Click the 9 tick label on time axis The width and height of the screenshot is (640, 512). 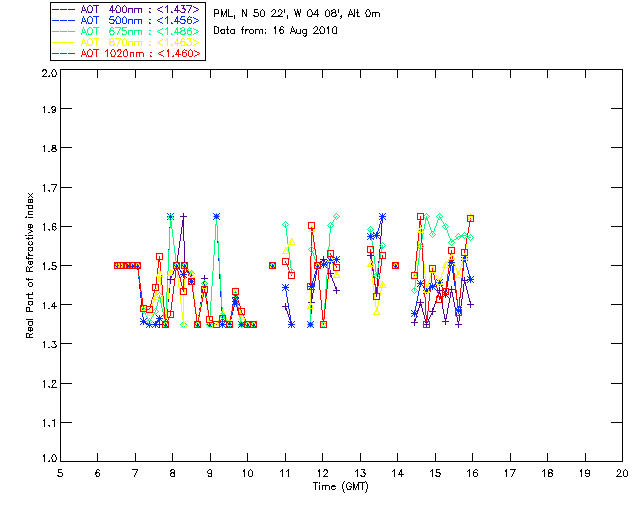click(x=210, y=473)
